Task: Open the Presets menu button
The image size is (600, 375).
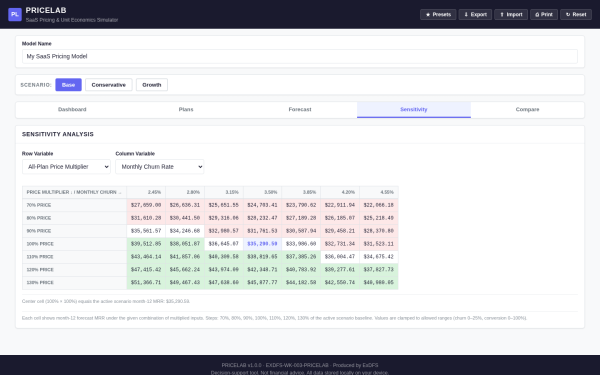Action: pos(438,15)
